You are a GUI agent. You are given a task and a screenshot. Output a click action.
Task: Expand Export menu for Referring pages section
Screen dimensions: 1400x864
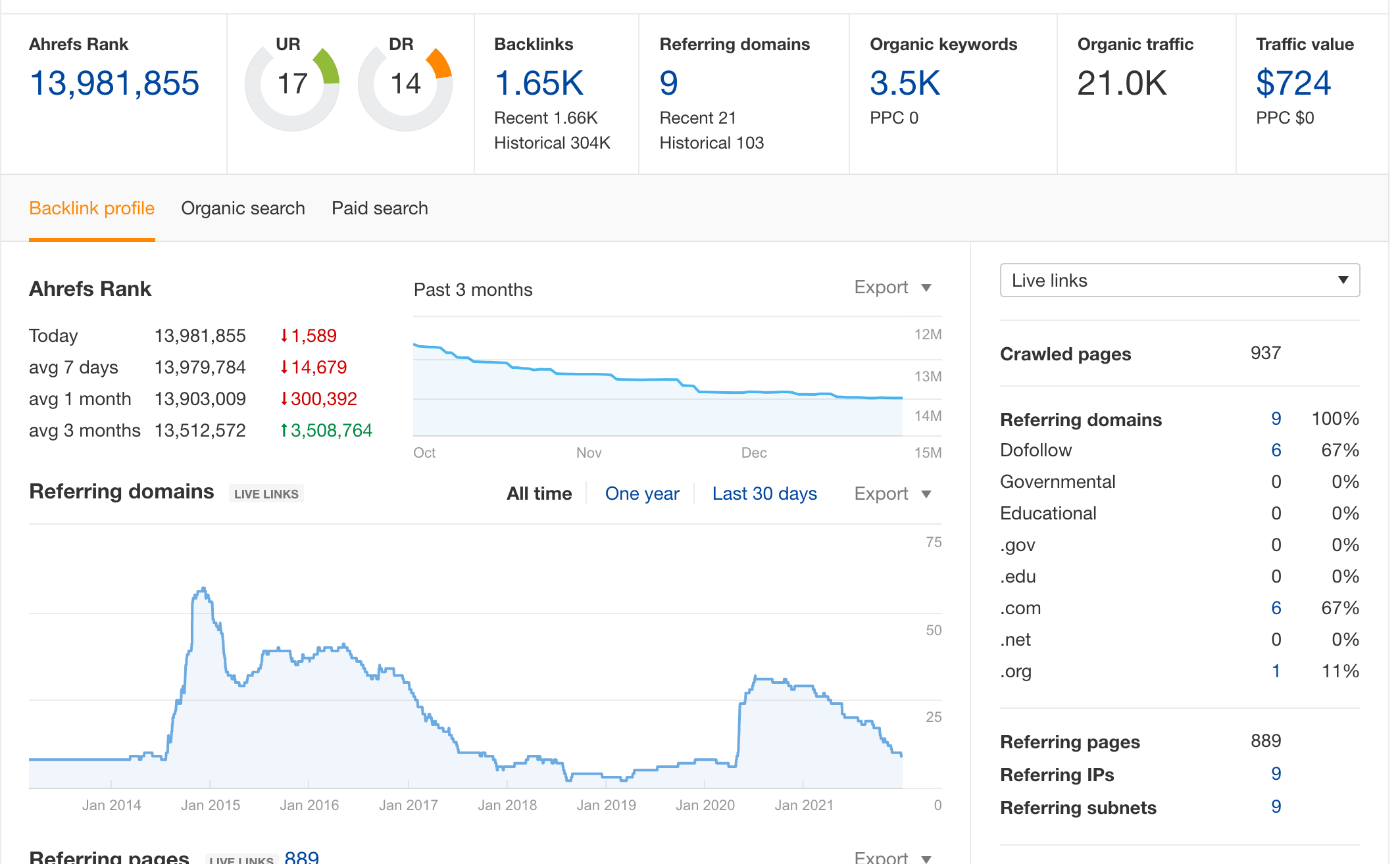point(893,857)
